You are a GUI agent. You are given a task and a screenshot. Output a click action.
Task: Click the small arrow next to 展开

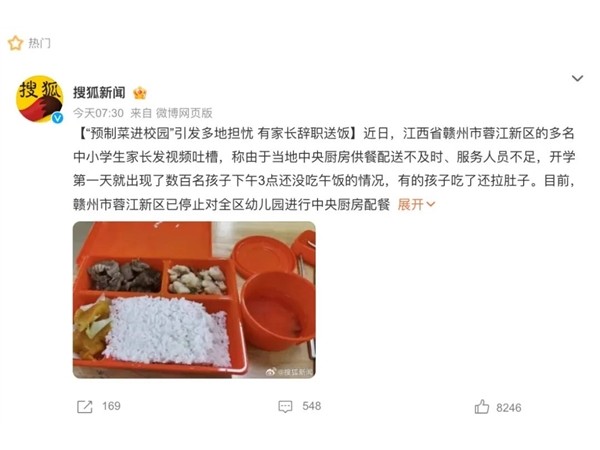pyautogui.click(x=430, y=205)
